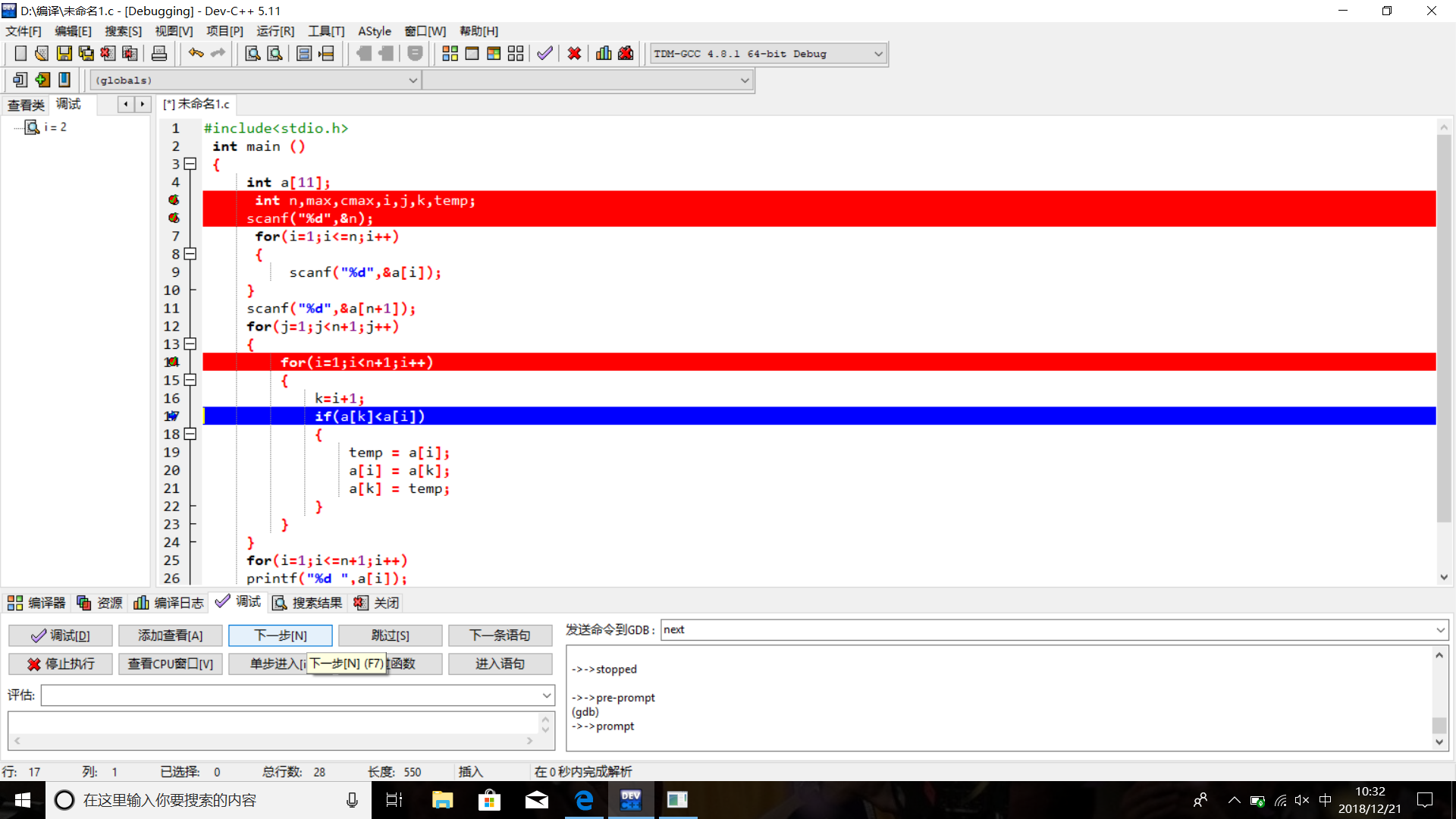
Task: Open File Explorer from the taskbar
Action: click(x=442, y=800)
